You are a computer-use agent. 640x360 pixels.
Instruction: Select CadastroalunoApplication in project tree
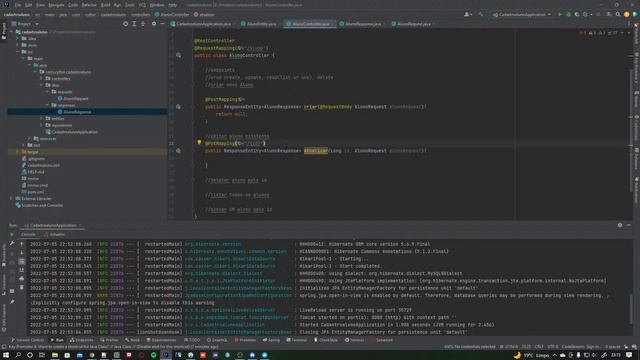(72, 132)
